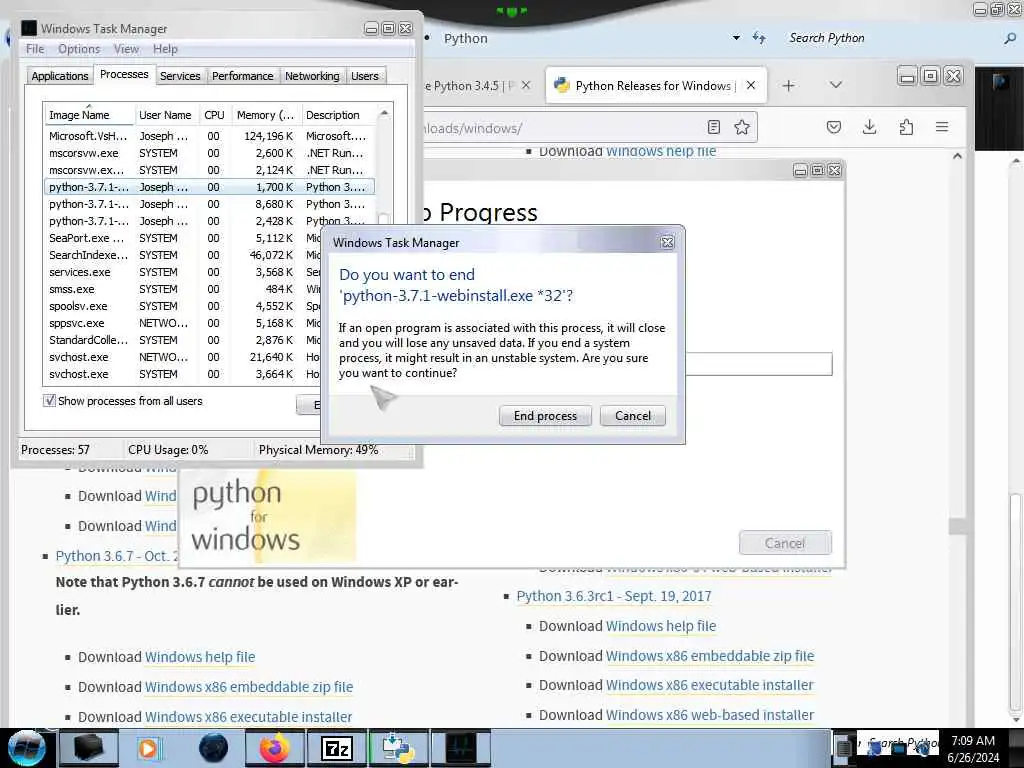Select python process using 8,680 K
The image size is (1024, 768).
[209, 204]
